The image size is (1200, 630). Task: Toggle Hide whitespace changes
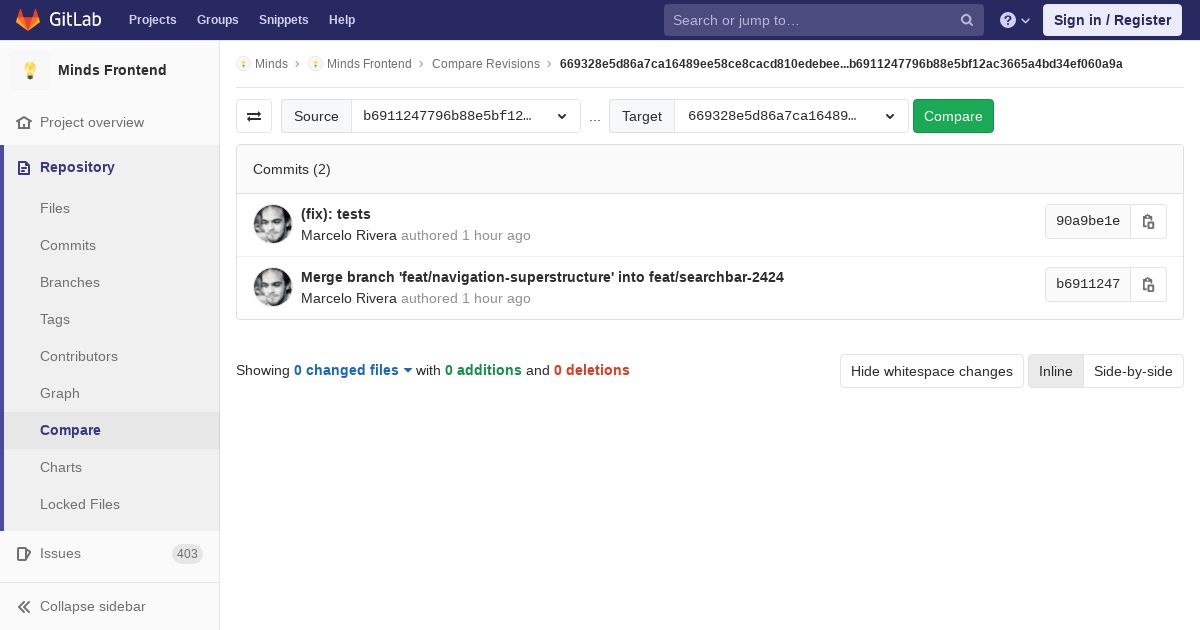[x=931, y=371]
